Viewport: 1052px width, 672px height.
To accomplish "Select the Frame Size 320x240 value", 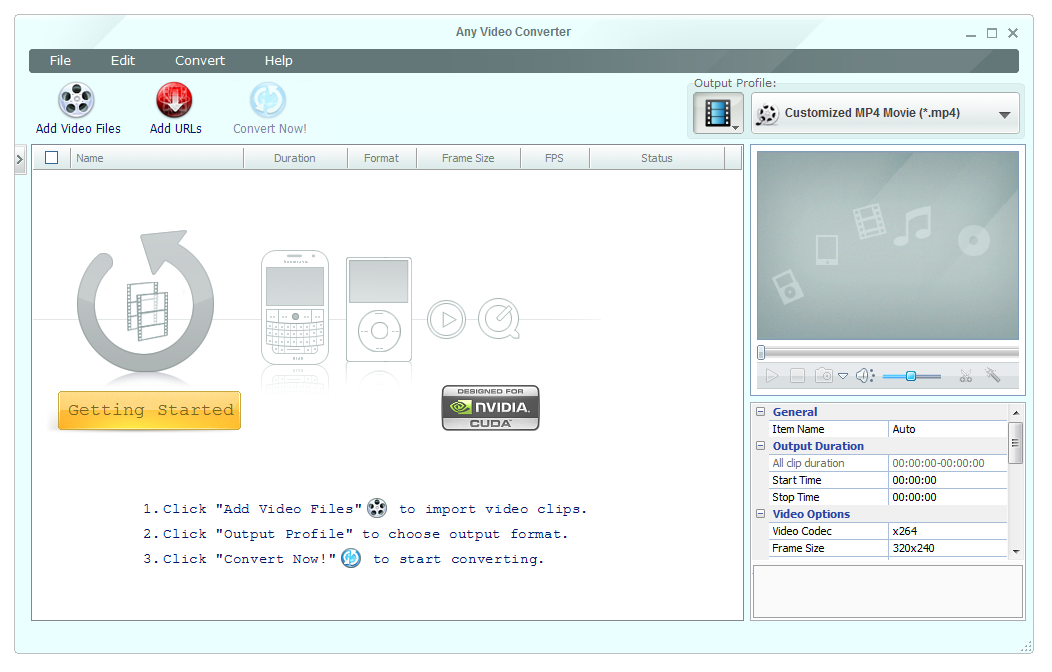I will point(947,548).
